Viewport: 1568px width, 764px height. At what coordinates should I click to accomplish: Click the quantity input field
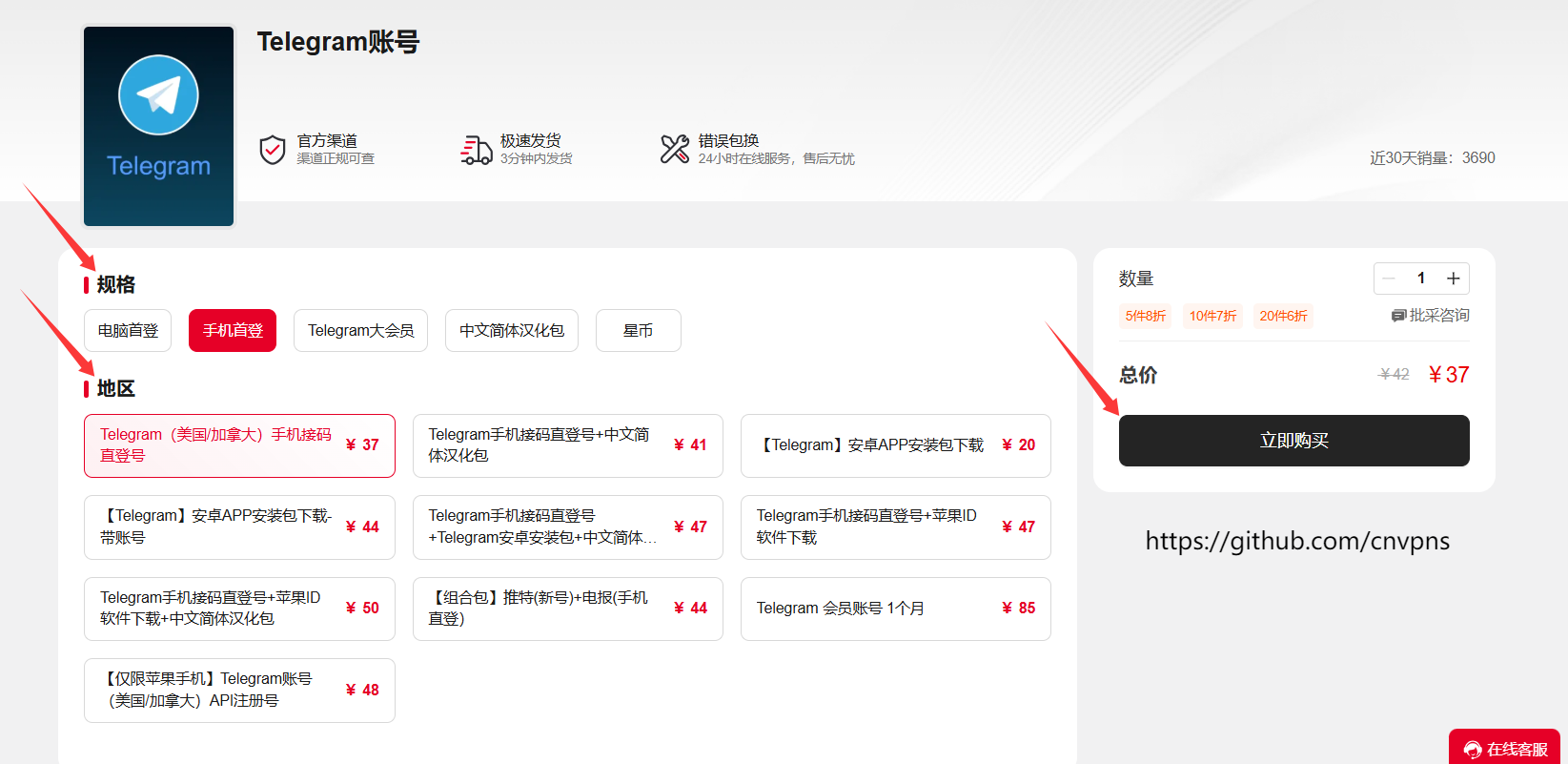pyautogui.click(x=1421, y=279)
